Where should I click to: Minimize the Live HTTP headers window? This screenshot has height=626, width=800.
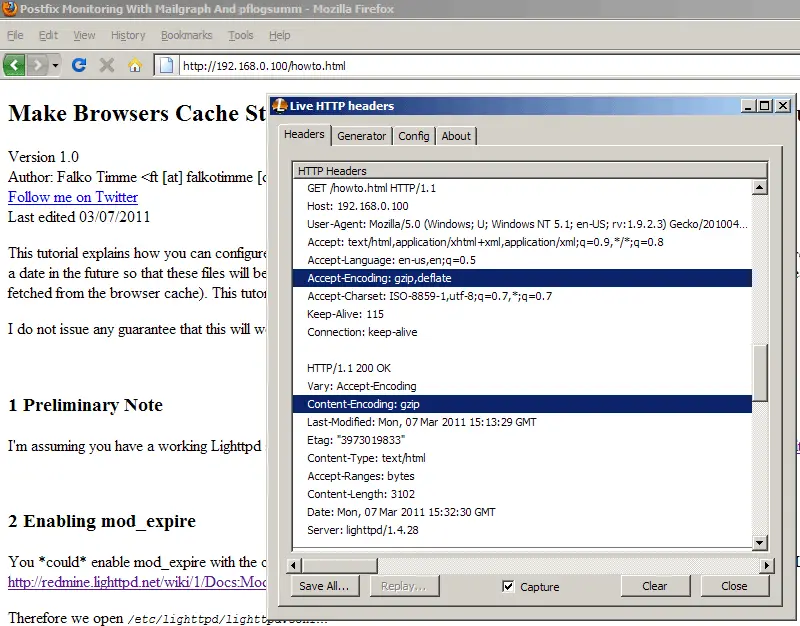point(748,106)
